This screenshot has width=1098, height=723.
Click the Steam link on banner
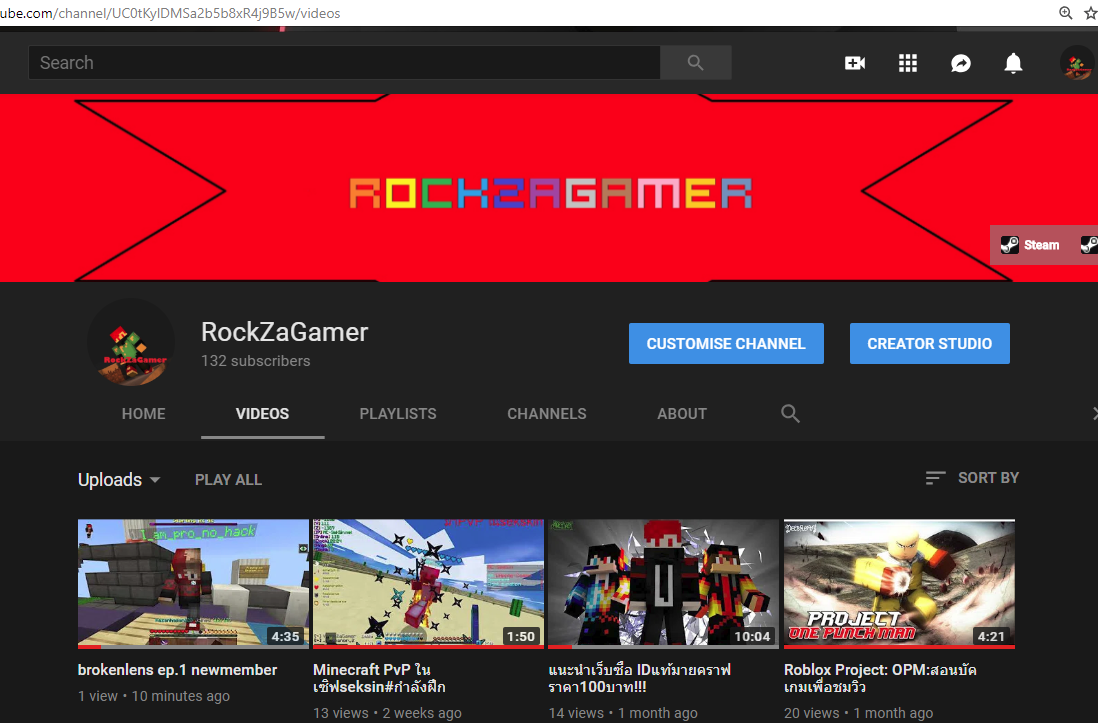(1030, 245)
